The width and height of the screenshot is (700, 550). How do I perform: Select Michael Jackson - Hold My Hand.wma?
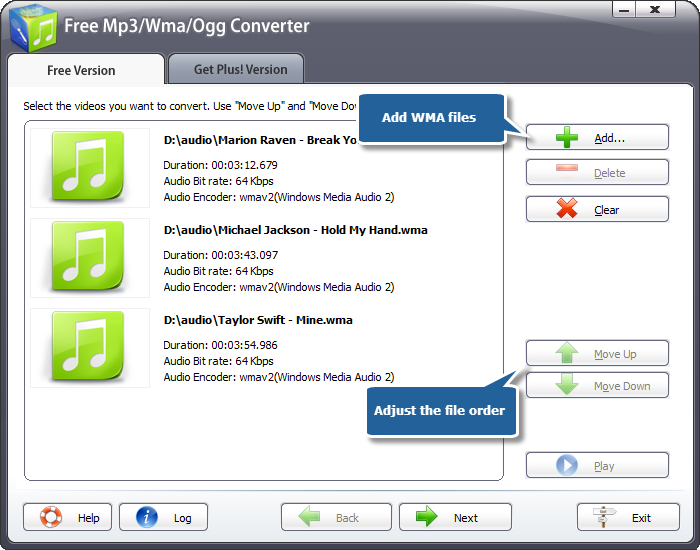pyautogui.click(x=296, y=230)
